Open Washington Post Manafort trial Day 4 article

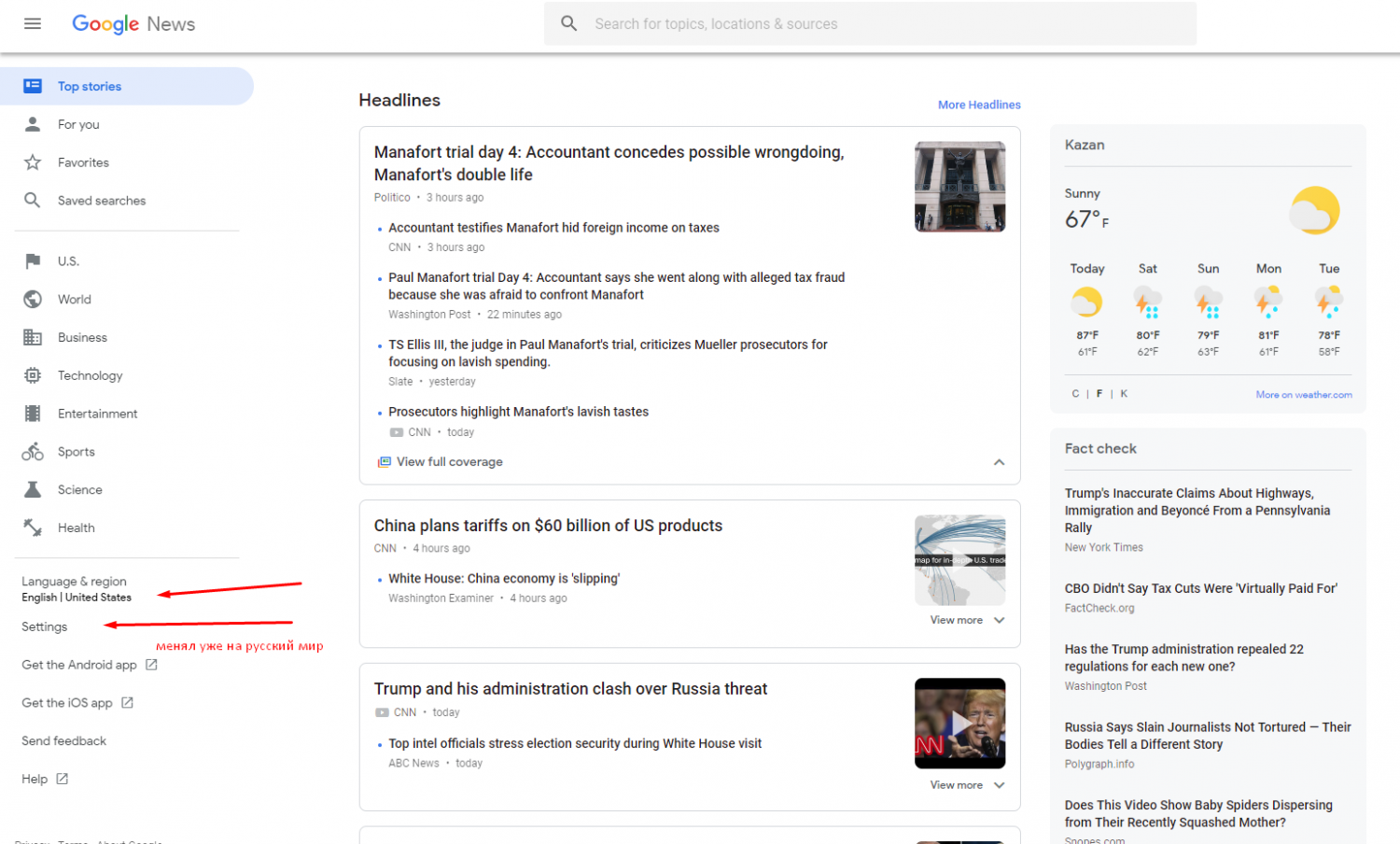pyautogui.click(x=617, y=286)
